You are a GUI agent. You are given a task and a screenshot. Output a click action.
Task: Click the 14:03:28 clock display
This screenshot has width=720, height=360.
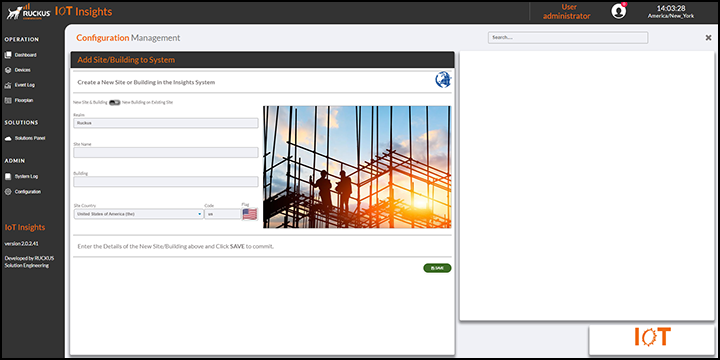coord(671,8)
